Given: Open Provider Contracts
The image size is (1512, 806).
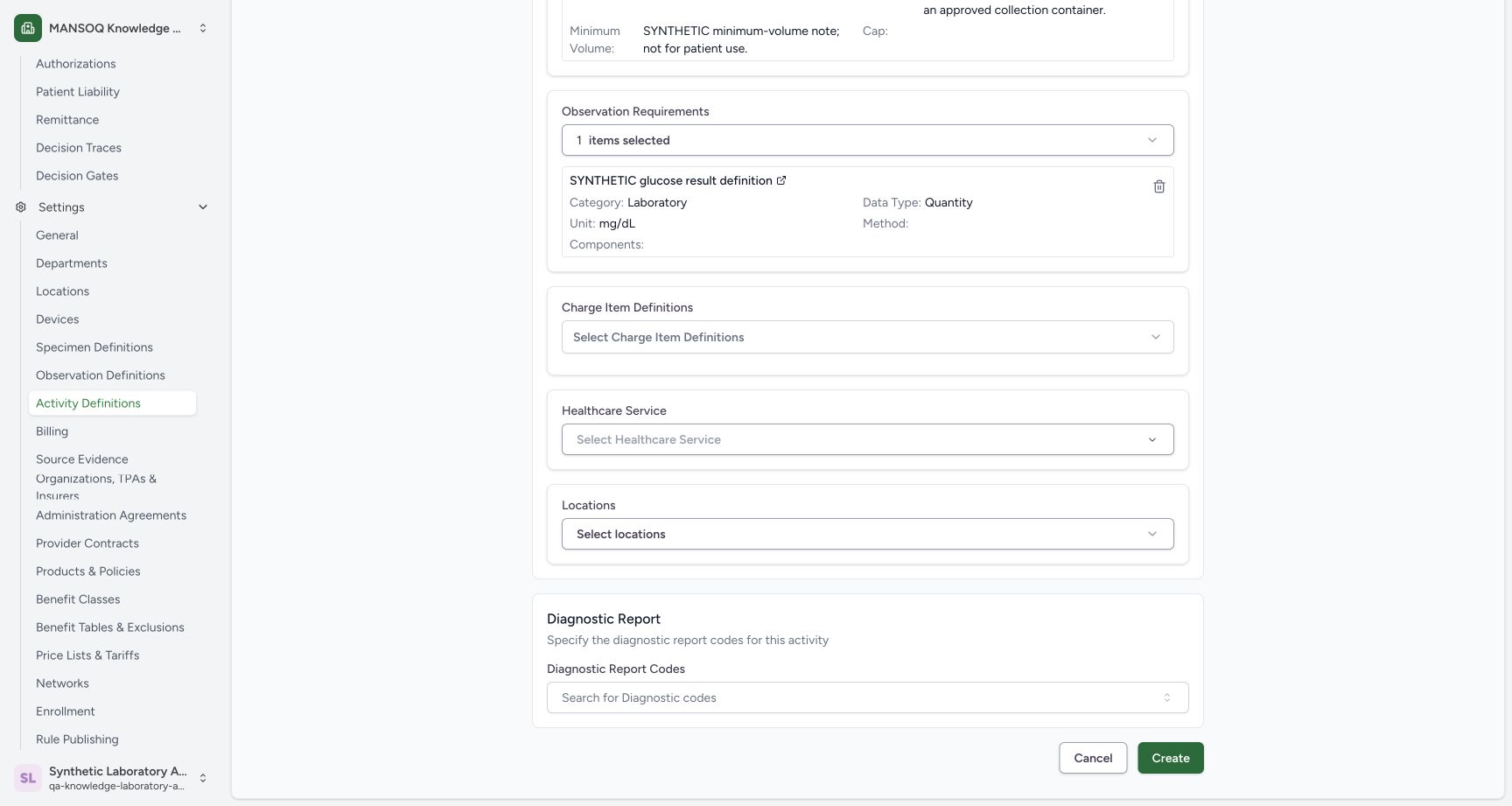Looking at the screenshot, I should point(87,543).
